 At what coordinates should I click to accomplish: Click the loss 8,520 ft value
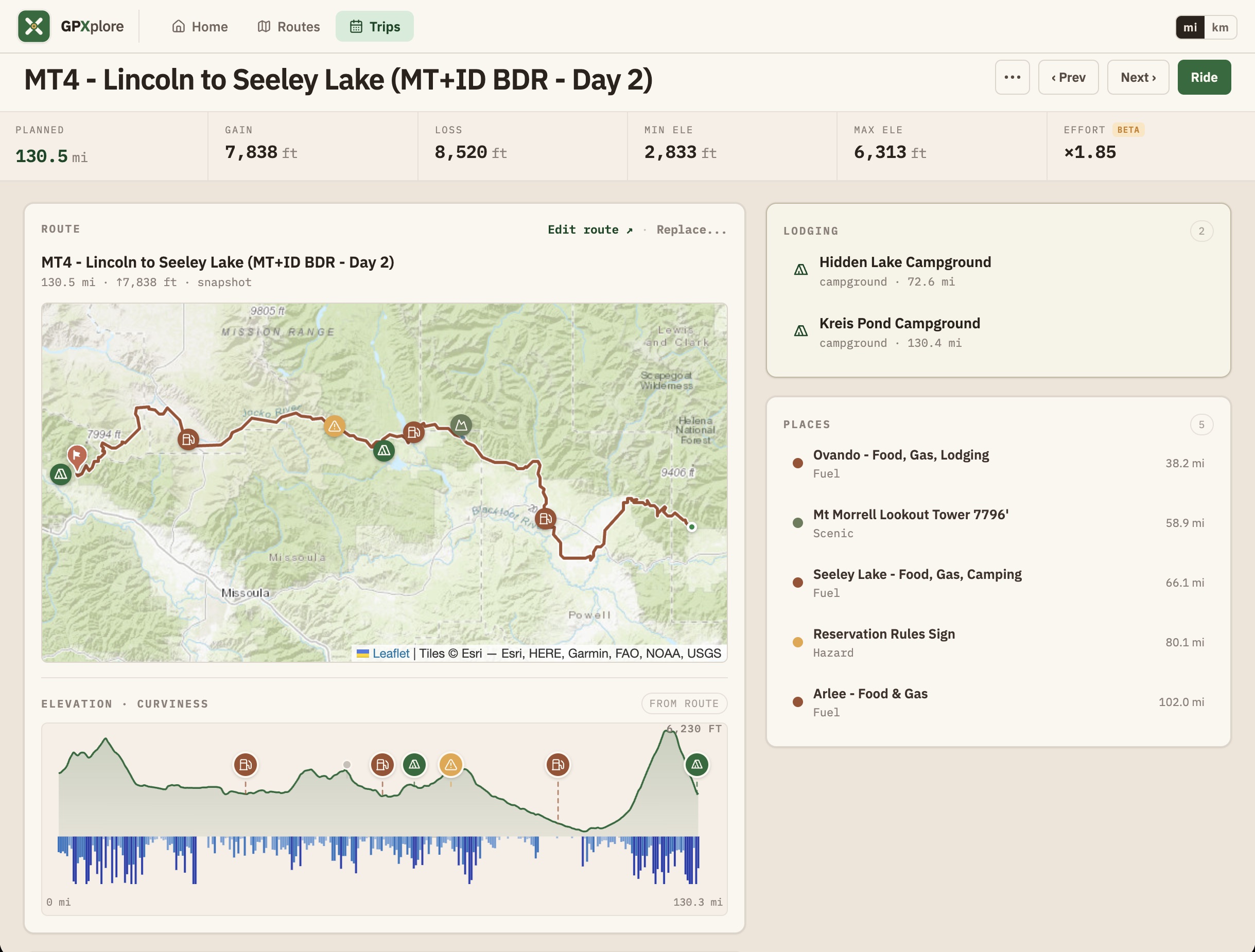(471, 152)
